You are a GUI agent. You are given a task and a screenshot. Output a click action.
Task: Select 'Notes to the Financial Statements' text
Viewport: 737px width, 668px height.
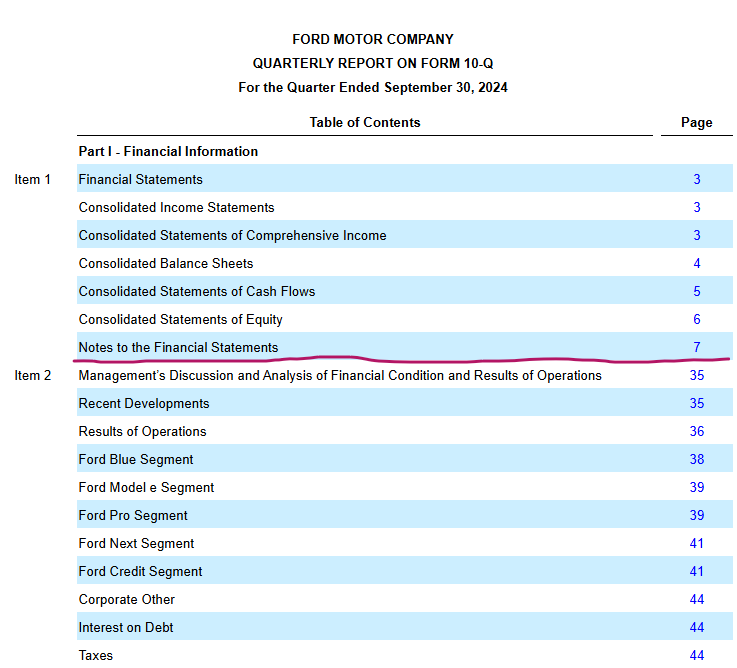tap(178, 347)
